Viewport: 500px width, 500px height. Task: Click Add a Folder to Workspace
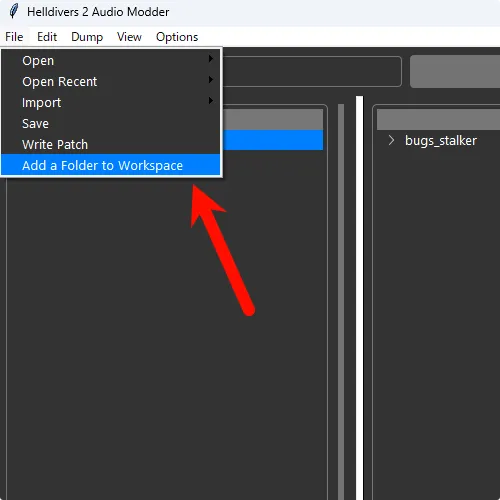(x=111, y=165)
